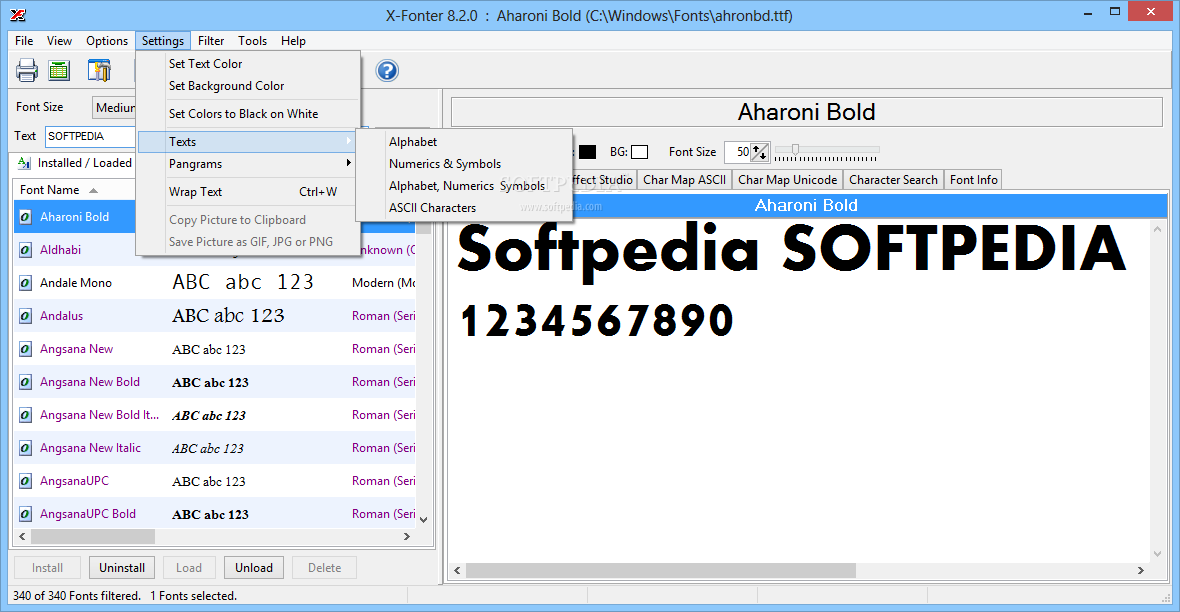Switch to the Character Search tab
Viewport: 1180px width, 612px height.
click(893, 180)
